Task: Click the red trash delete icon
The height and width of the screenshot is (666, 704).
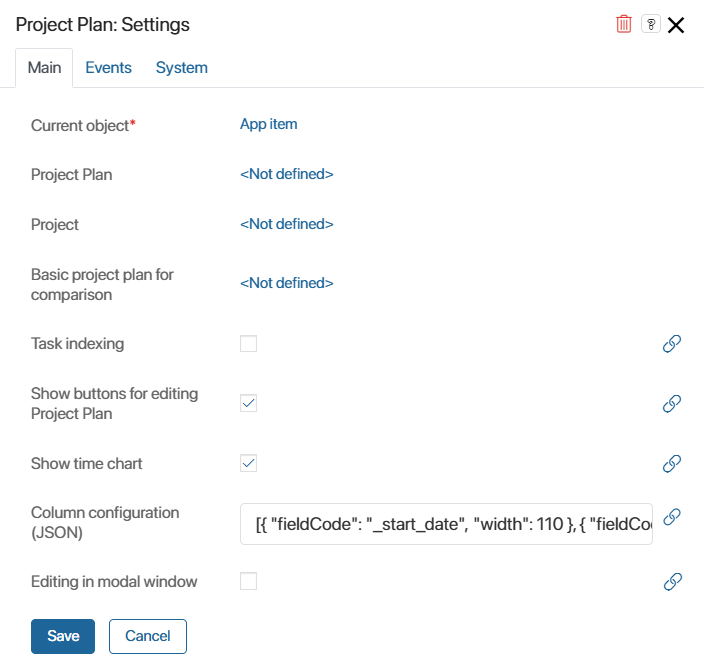Action: click(x=624, y=24)
